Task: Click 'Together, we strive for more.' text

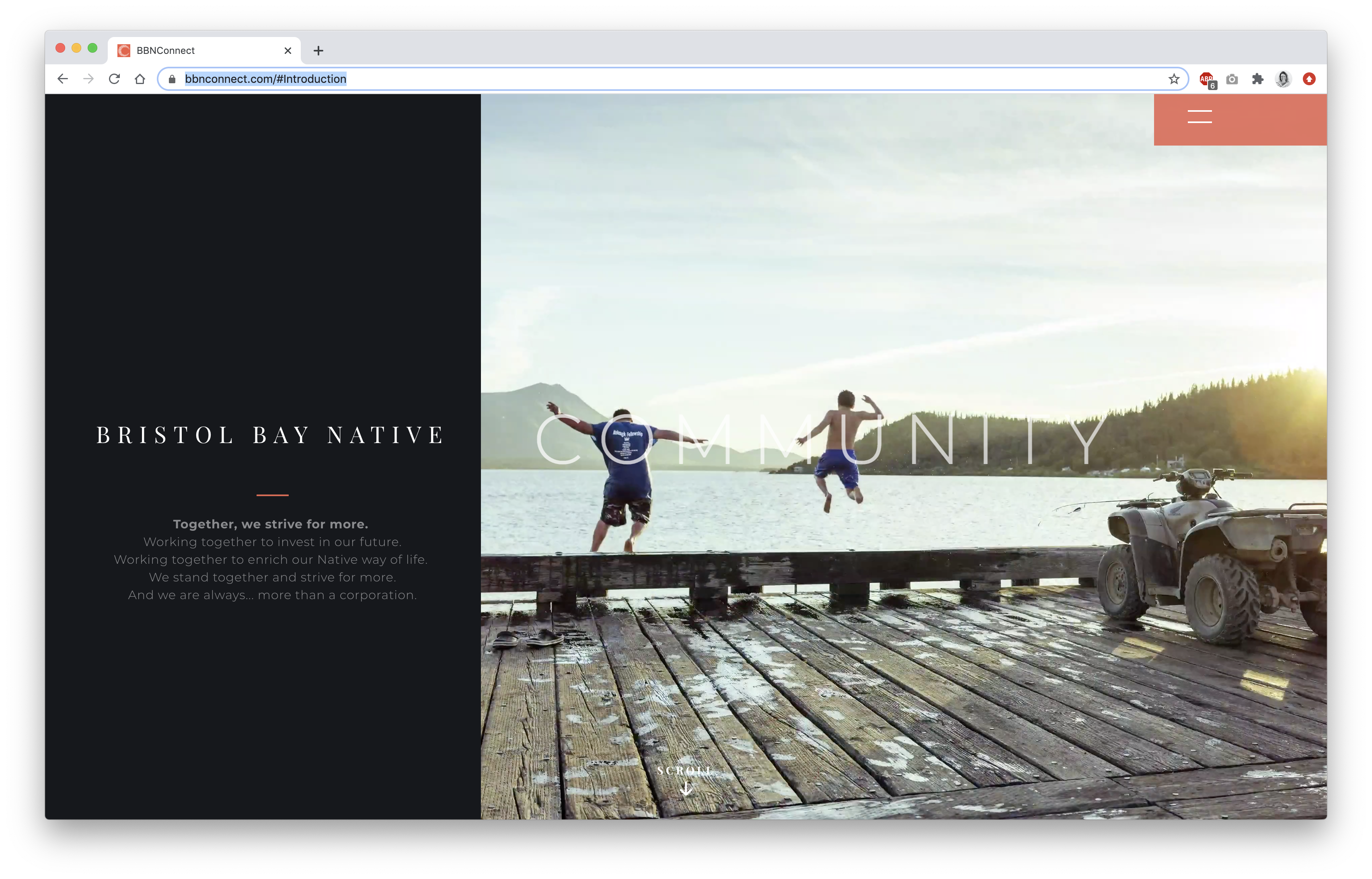Action: point(271,524)
